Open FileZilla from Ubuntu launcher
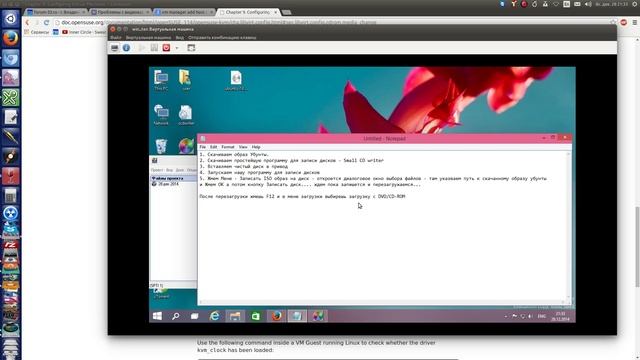 click(10, 245)
